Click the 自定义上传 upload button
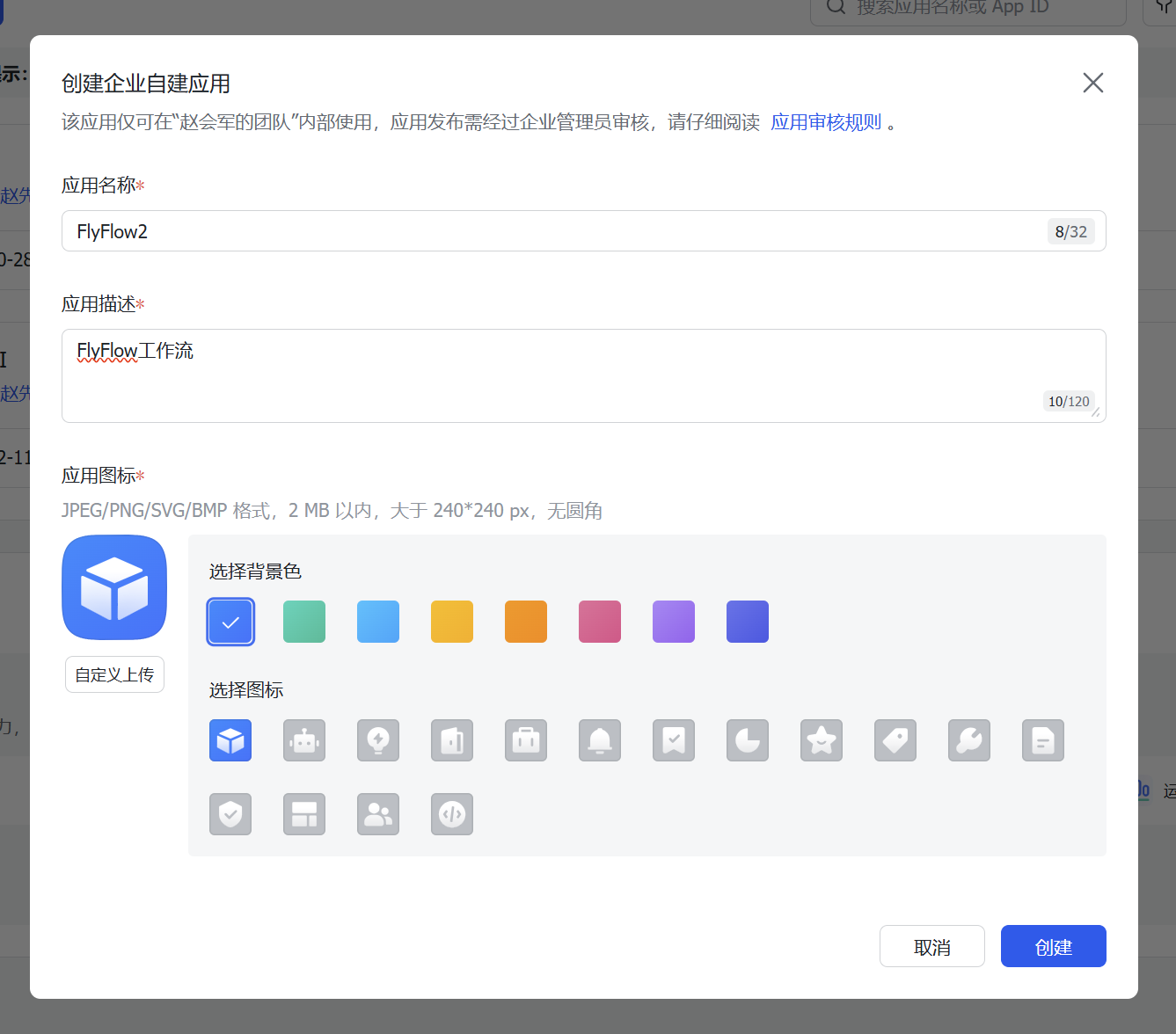 pos(114,674)
